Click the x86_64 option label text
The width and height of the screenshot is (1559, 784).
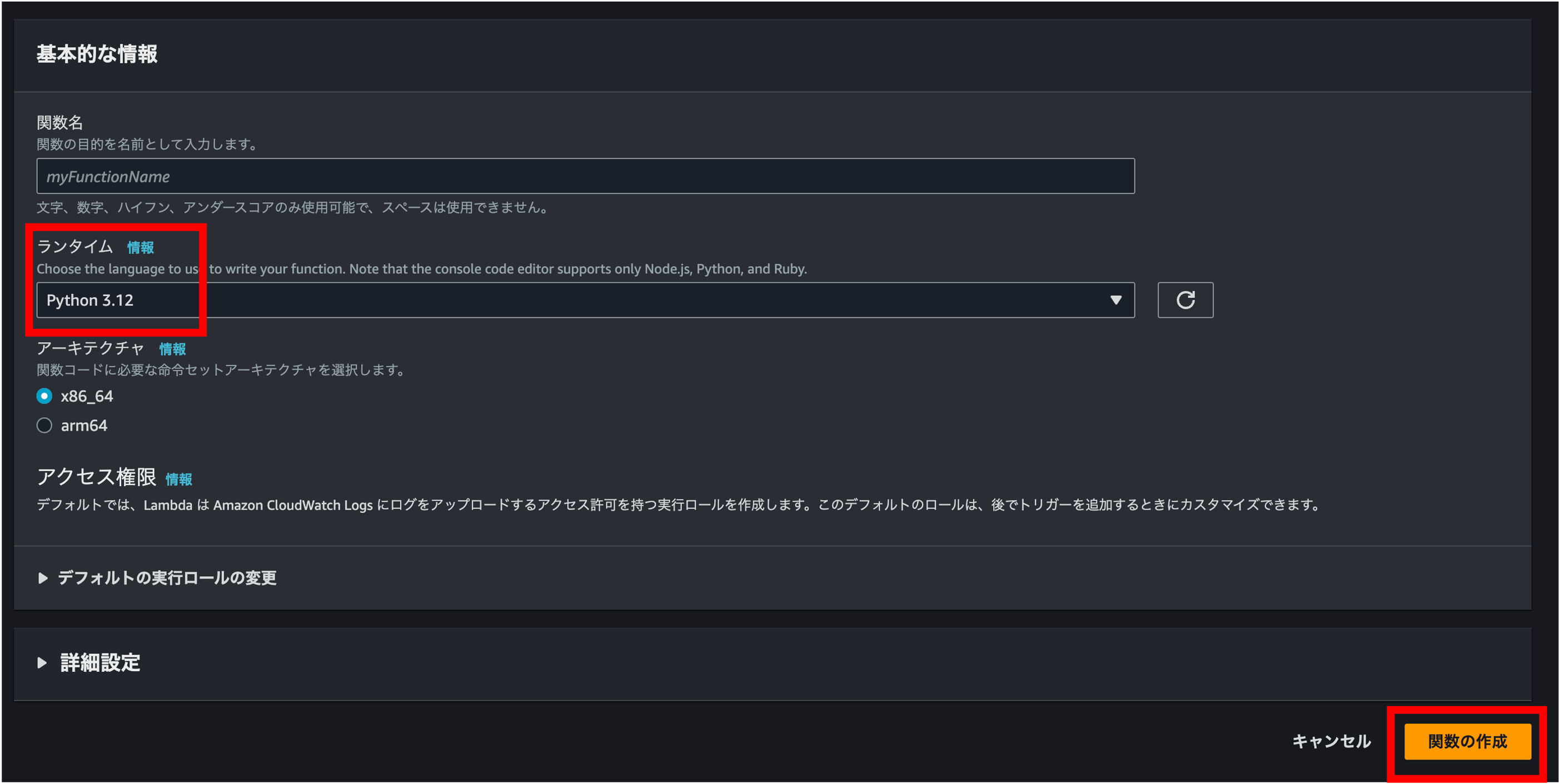coord(87,396)
